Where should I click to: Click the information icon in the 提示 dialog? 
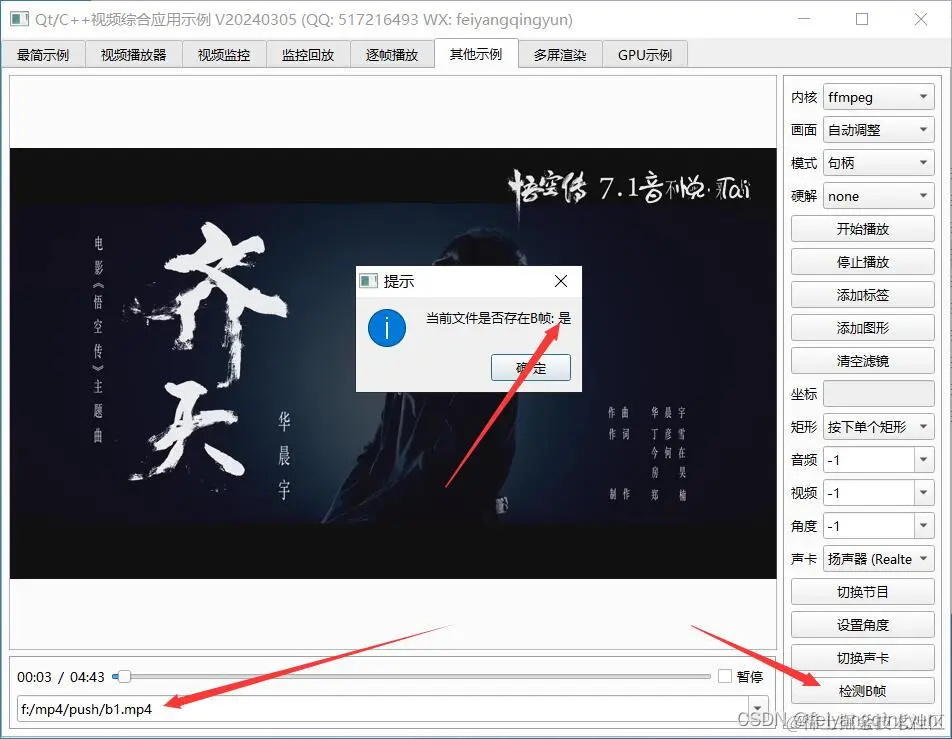point(386,328)
